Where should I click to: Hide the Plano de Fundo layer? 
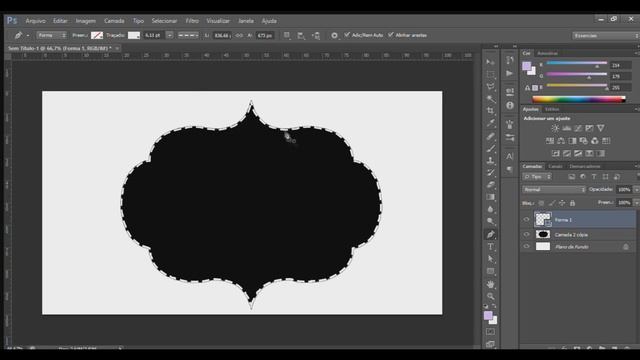tap(527, 247)
